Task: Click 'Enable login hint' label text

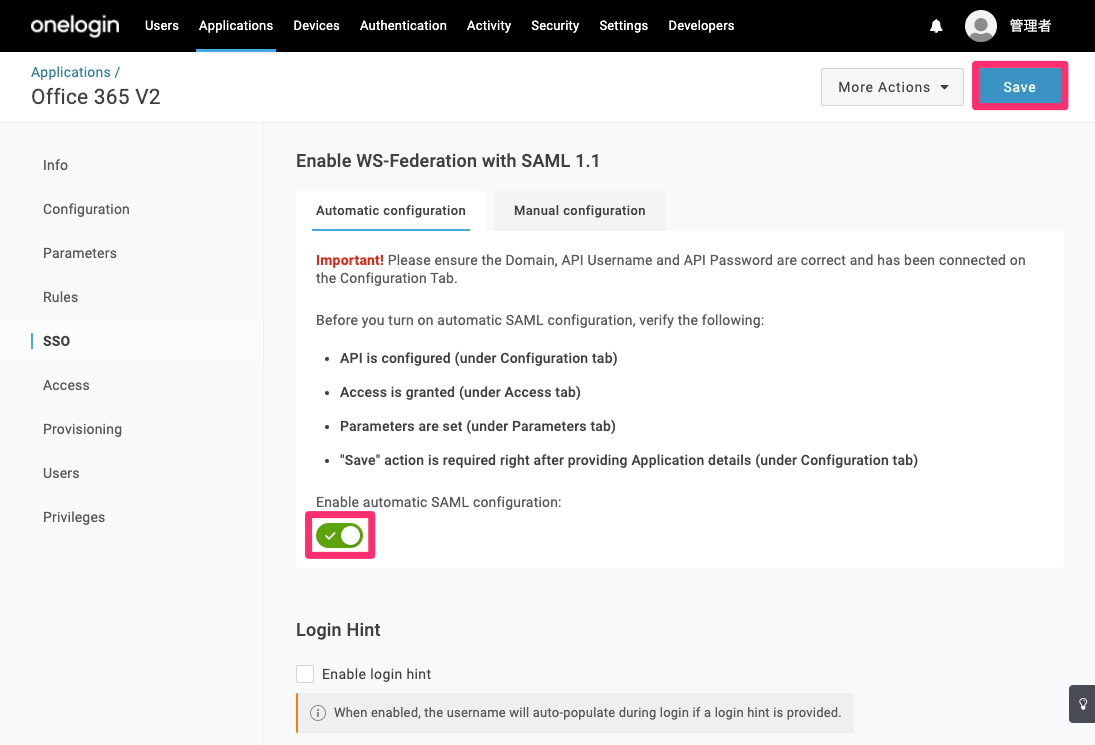Action: point(376,674)
